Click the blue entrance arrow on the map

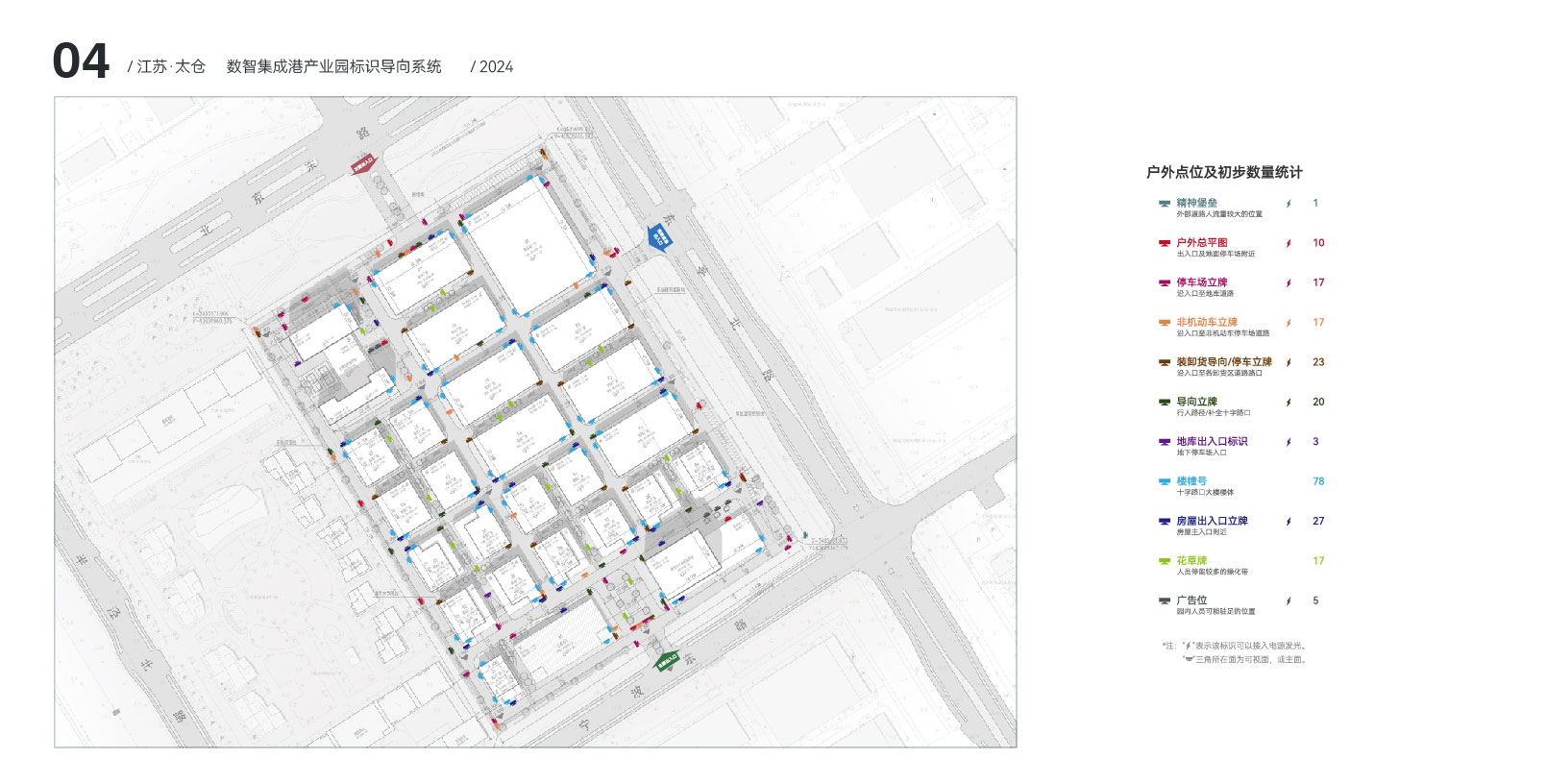658,236
